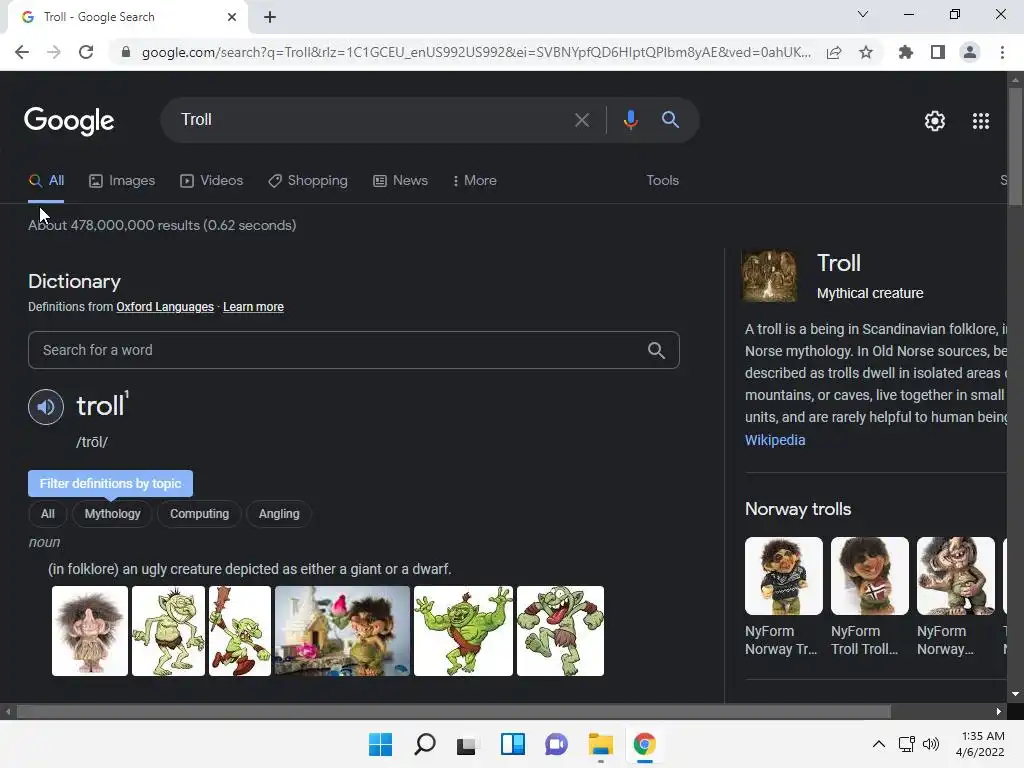
Task: Click the Google logo
Action: (69, 121)
